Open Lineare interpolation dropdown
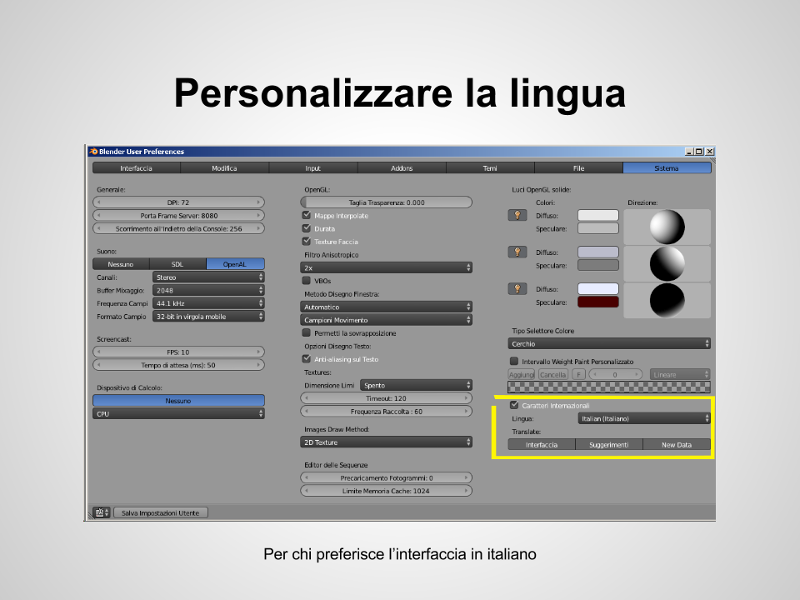This screenshot has height=600, width=800. 680,374
